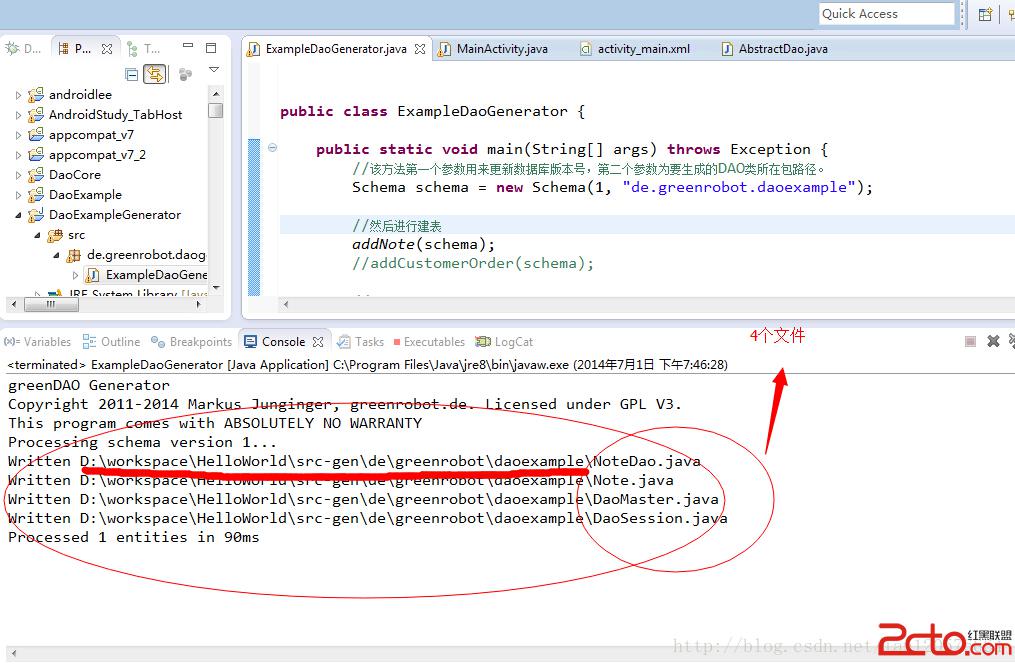Click in the Quick Access field
The width and height of the screenshot is (1015, 666).
(x=886, y=14)
